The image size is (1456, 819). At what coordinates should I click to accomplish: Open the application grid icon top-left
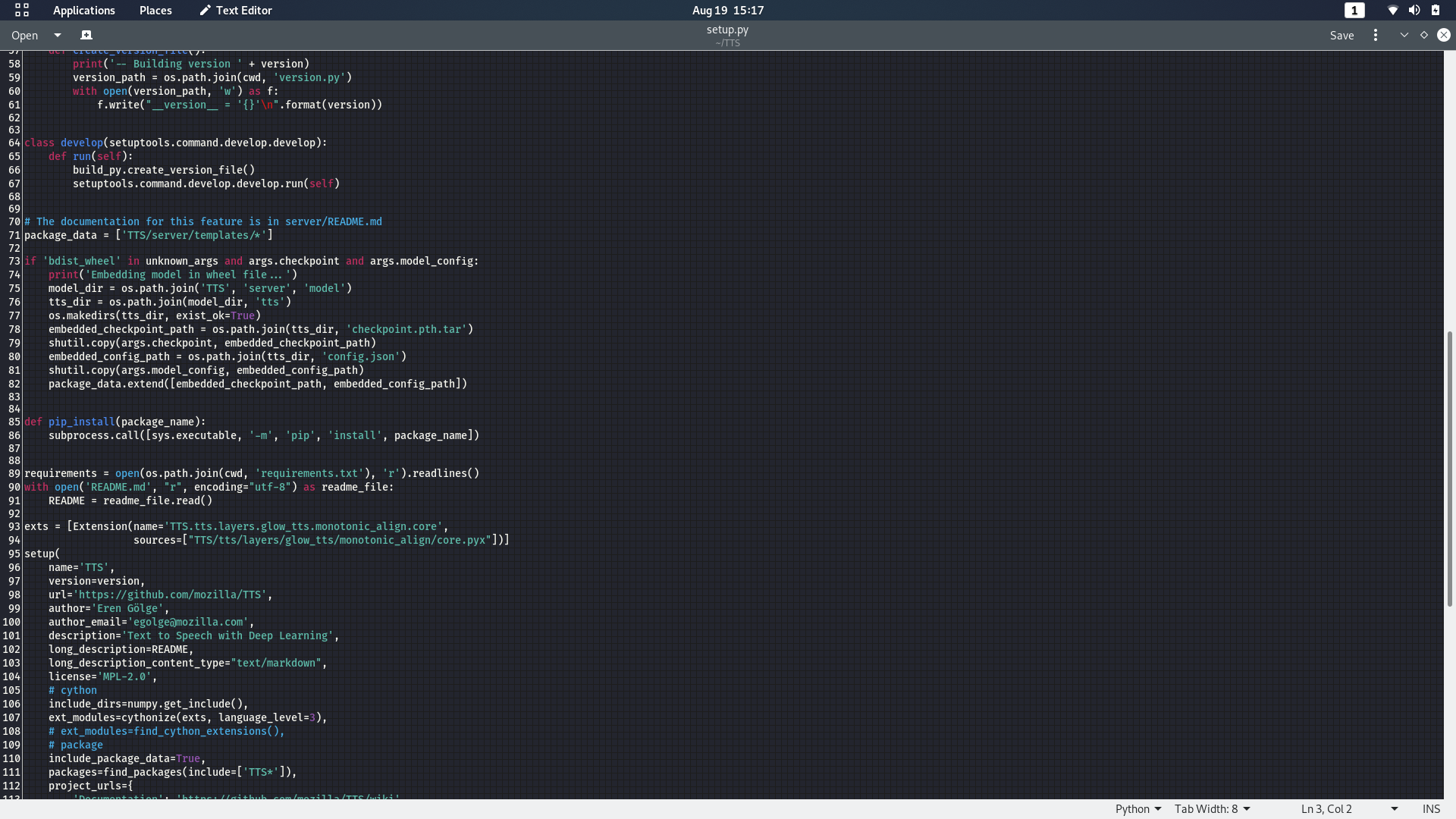click(x=20, y=10)
